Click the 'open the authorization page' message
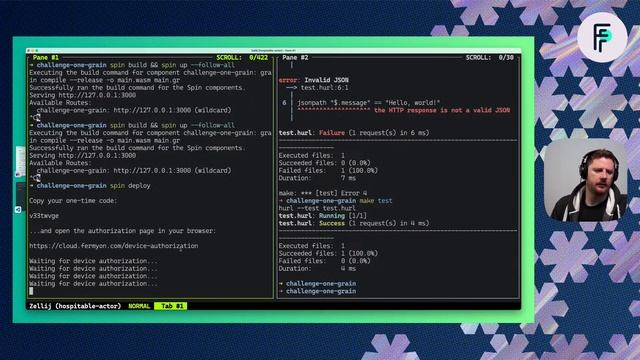Viewport: 640px width, 360px height. tap(122, 231)
